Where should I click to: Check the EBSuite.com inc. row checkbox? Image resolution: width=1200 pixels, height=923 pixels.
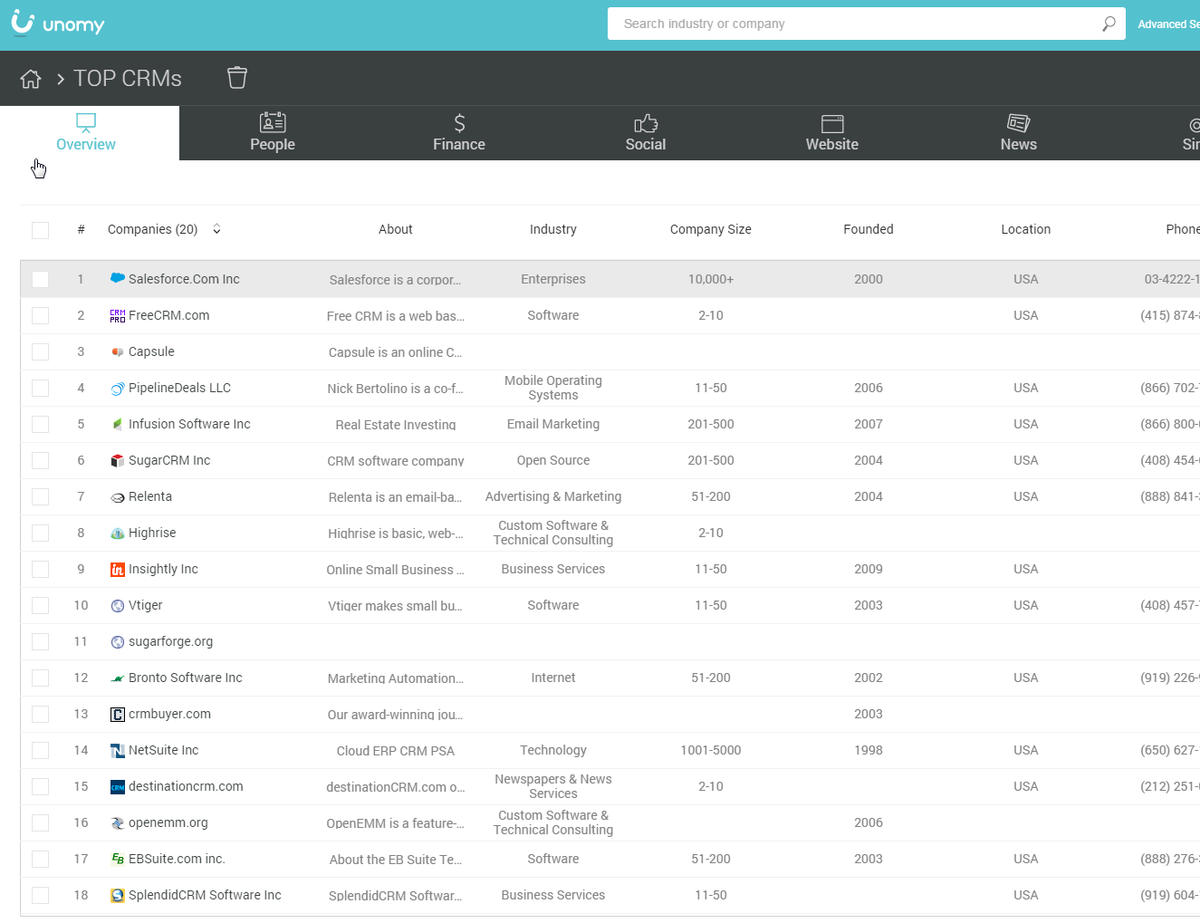[40, 859]
